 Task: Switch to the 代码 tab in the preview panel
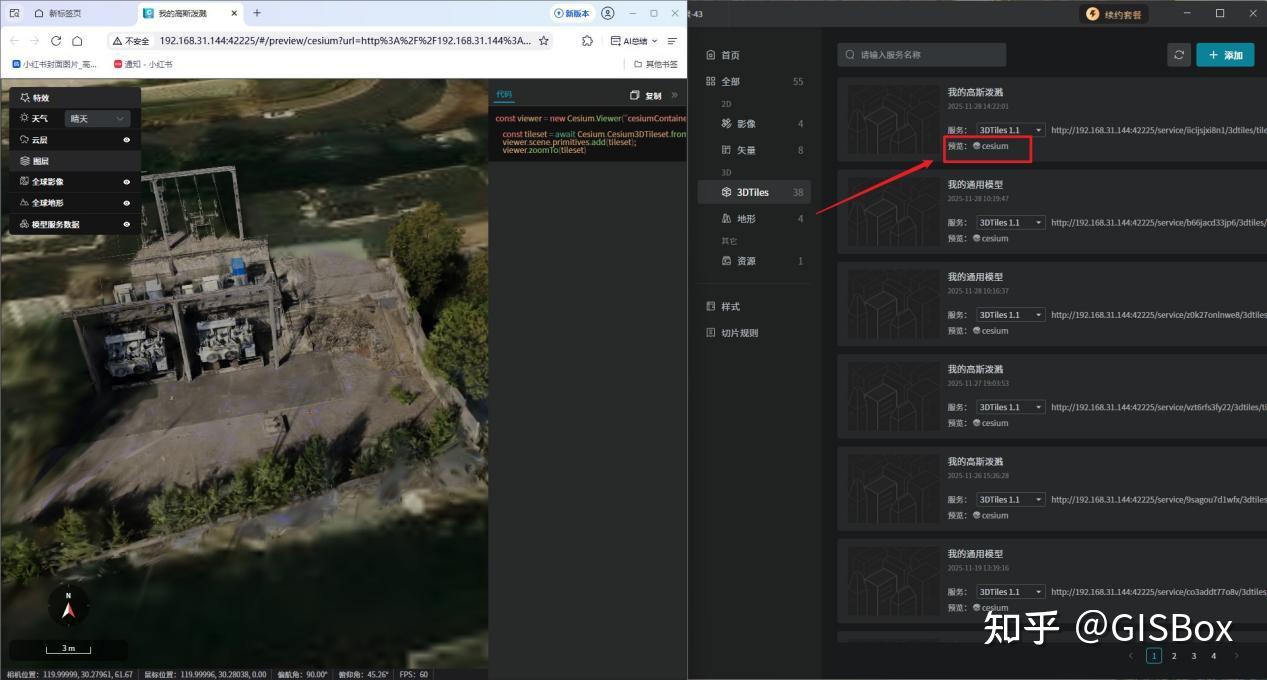click(x=503, y=94)
